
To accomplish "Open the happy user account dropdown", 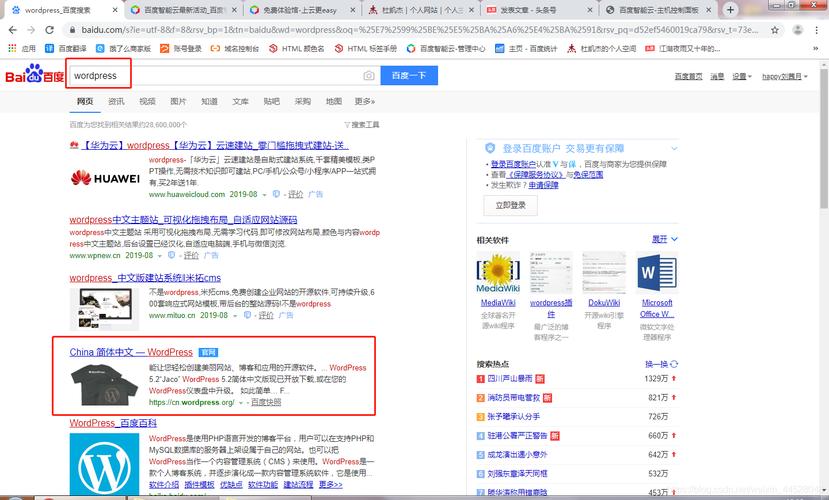I will click(x=785, y=76).
